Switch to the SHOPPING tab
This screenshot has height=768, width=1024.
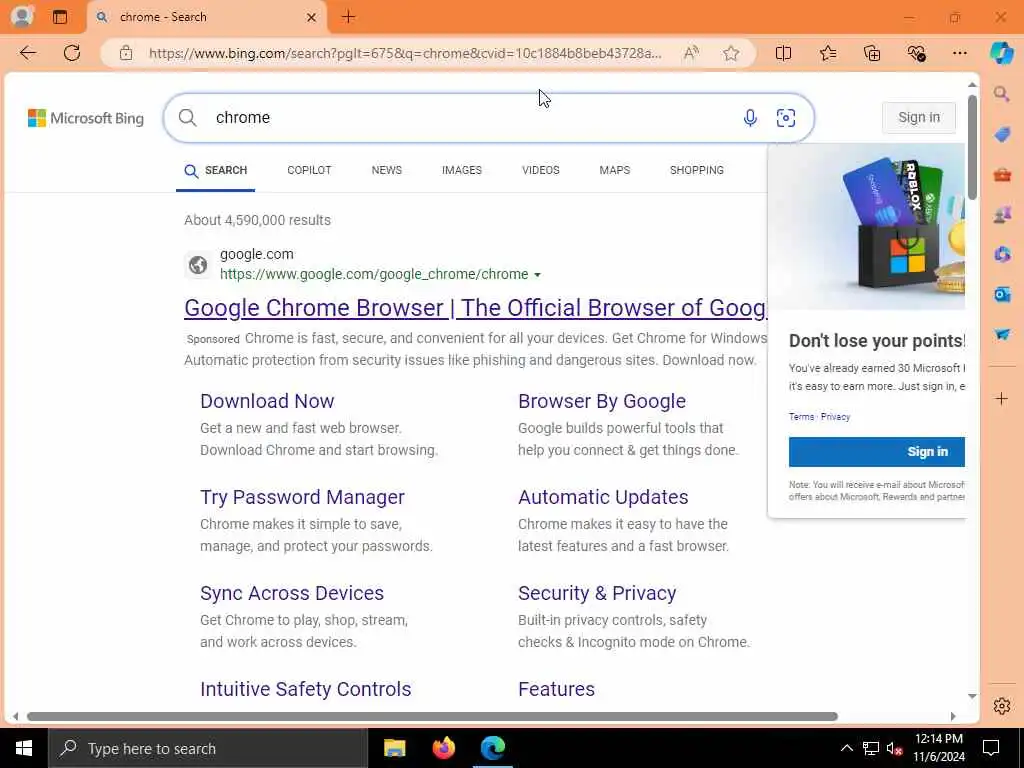697,170
